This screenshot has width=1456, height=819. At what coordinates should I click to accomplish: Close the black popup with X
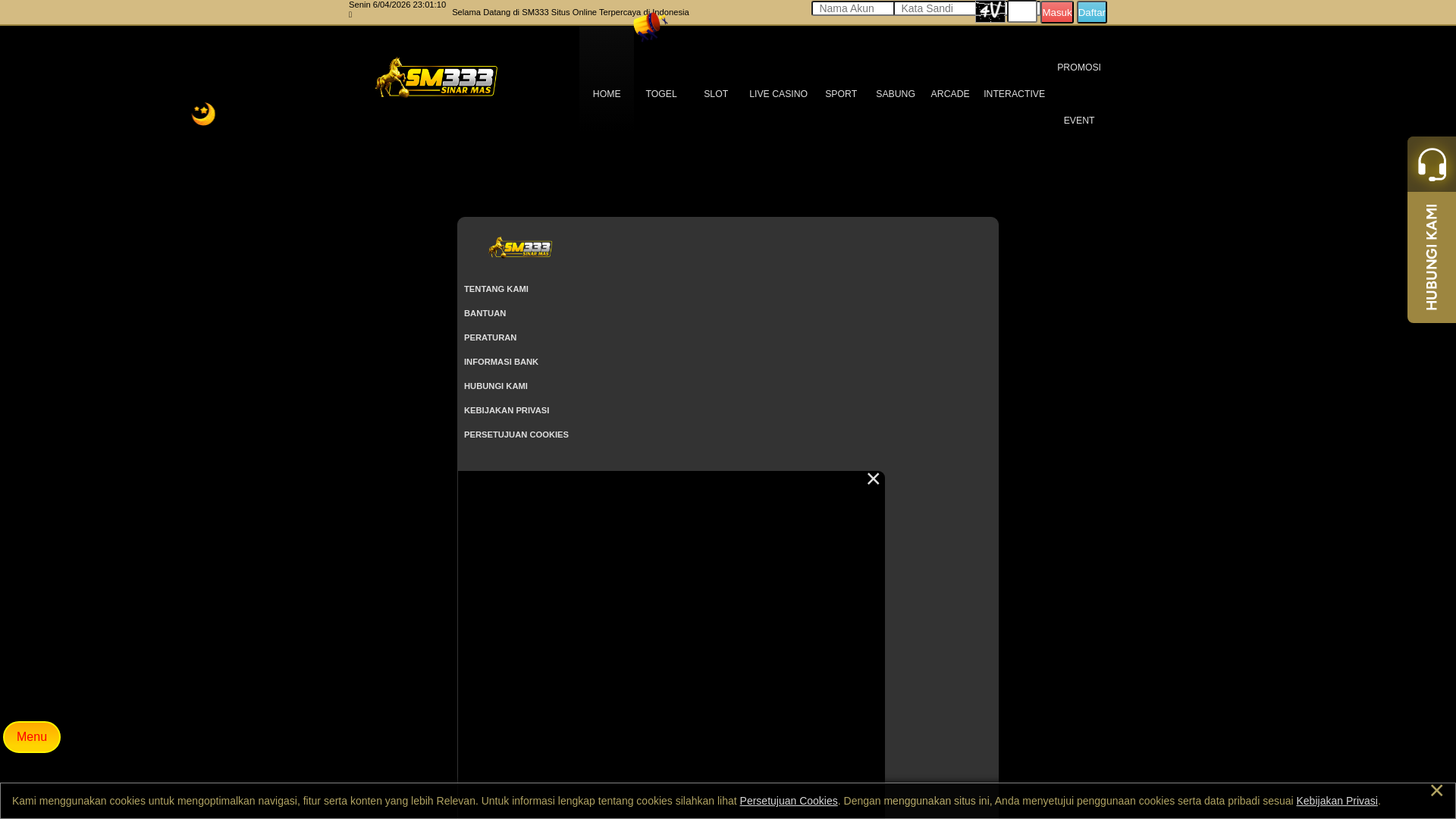(x=873, y=479)
